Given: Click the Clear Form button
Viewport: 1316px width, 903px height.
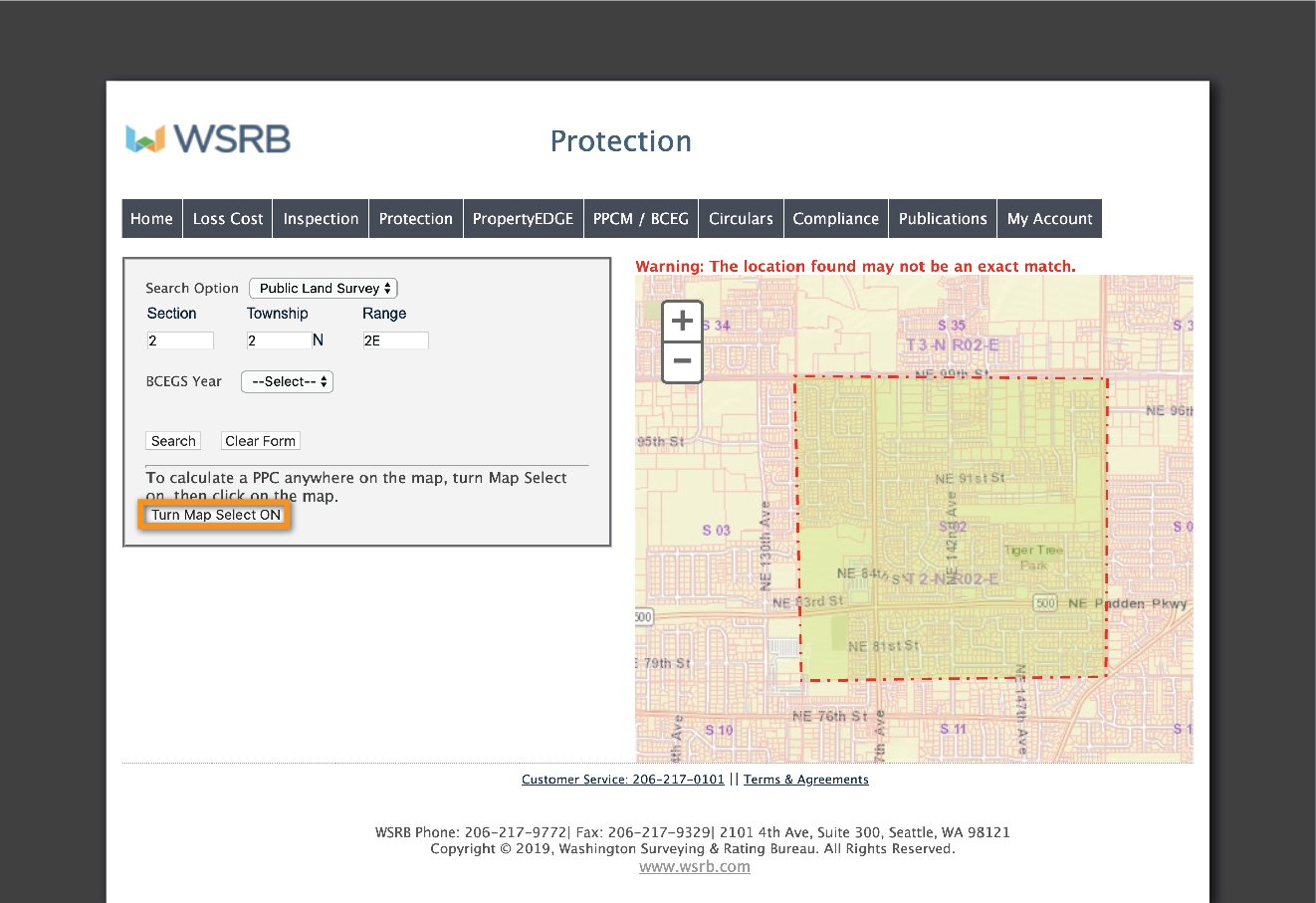Looking at the screenshot, I should pyautogui.click(x=260, y=441).
